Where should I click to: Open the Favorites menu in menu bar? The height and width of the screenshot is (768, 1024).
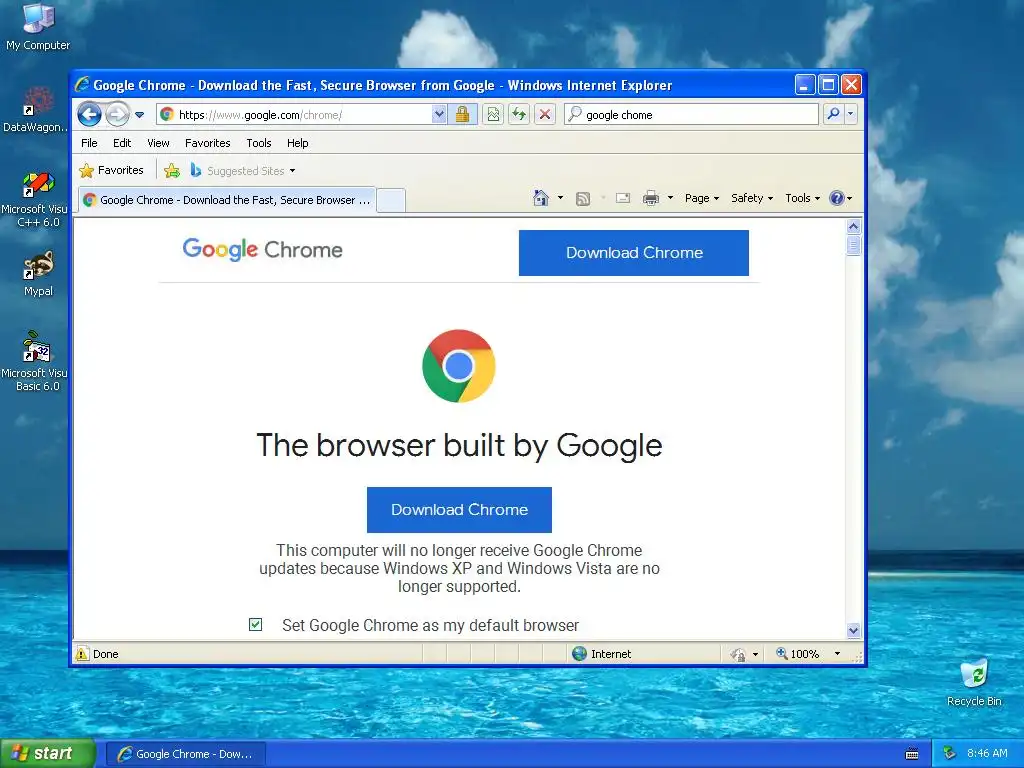pyautogui.click(x=208, y=143)
